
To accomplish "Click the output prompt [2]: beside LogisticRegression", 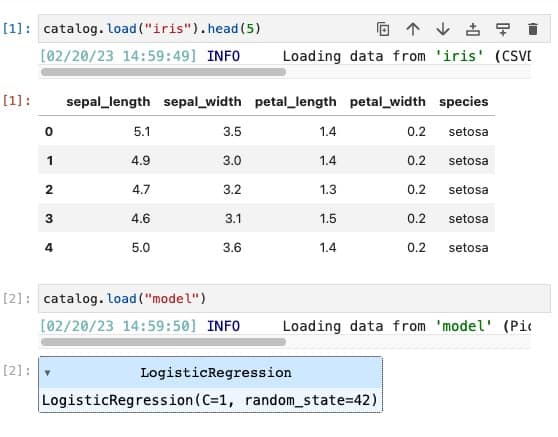I will pos(17,370).
